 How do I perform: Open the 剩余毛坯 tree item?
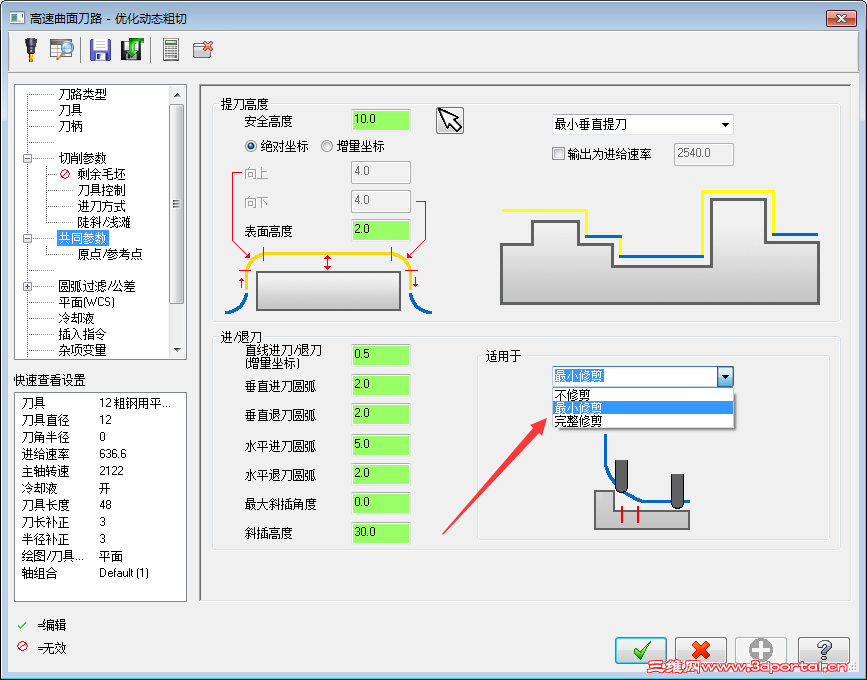[x=101, y=174]
